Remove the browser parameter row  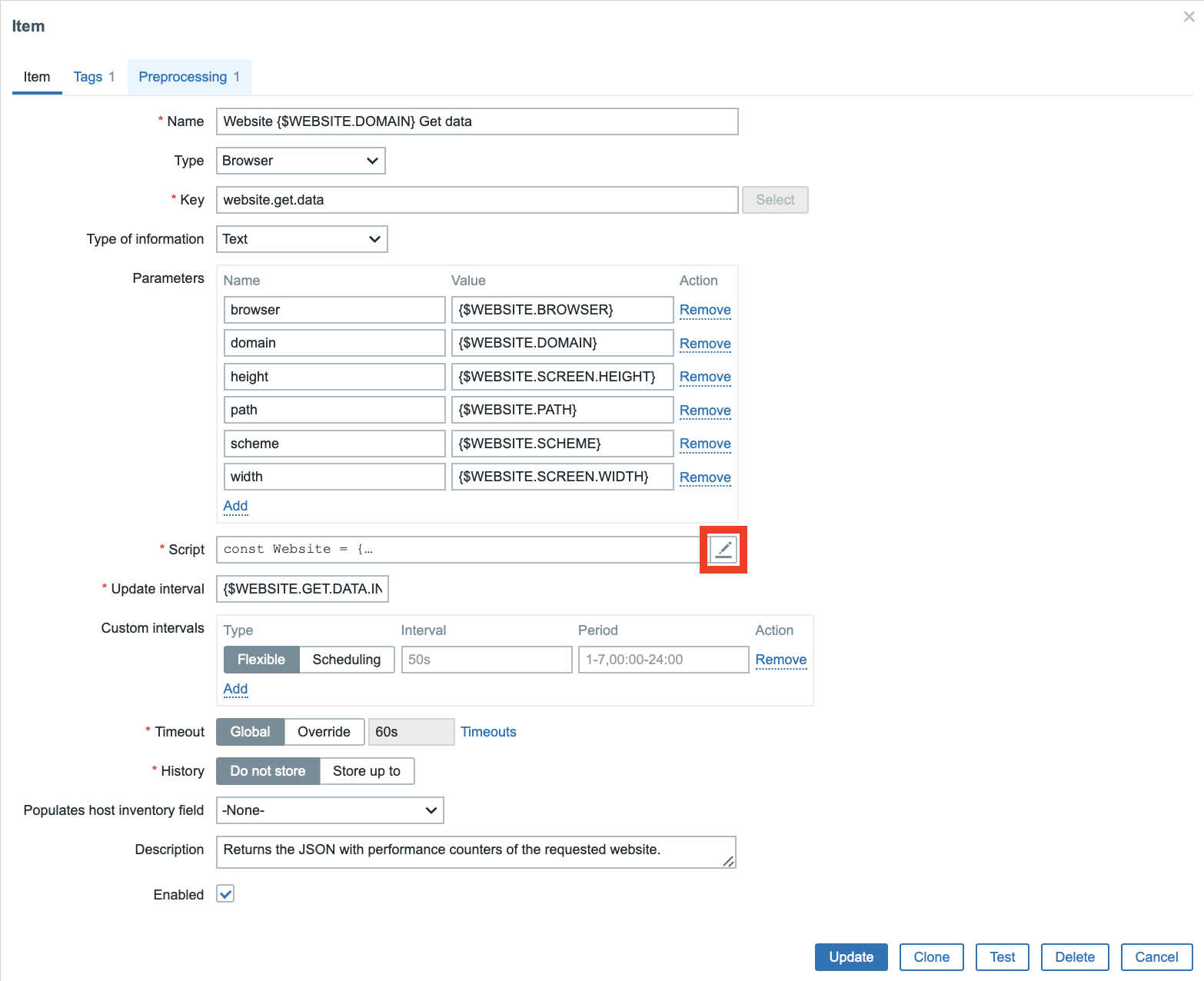(x=704, y=310)
